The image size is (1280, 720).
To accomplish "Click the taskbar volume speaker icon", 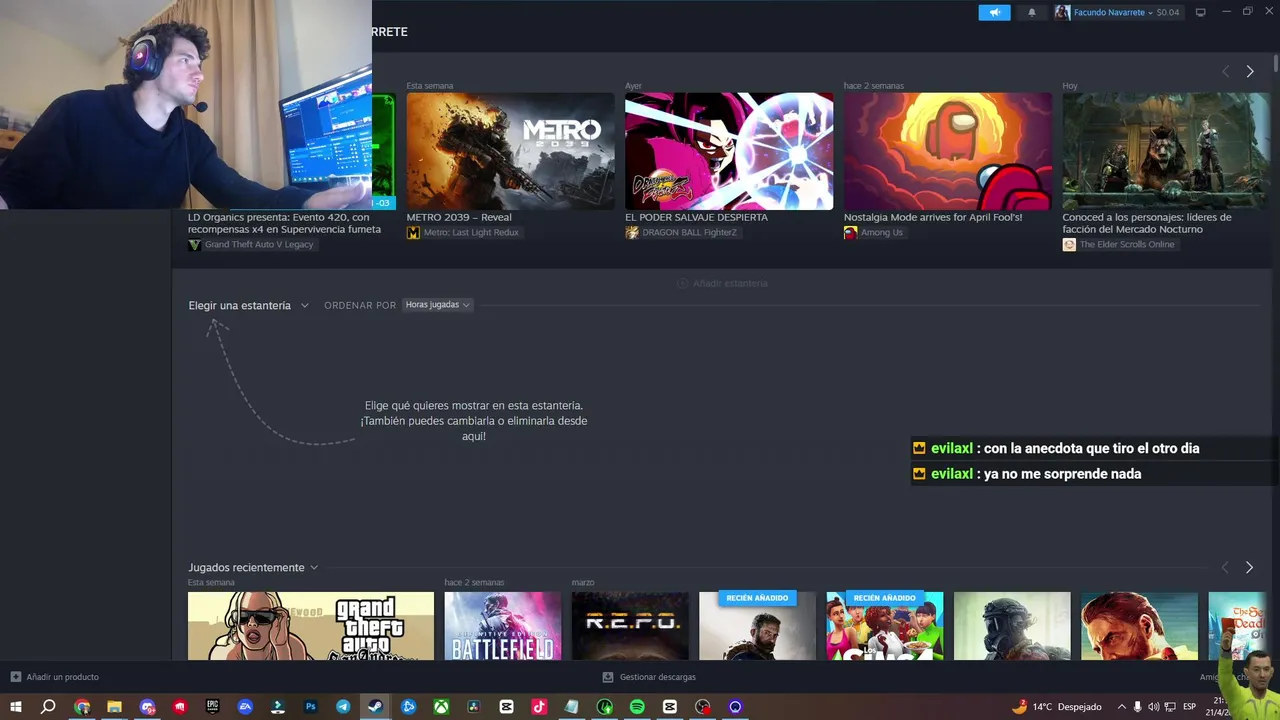I will click(1153, 706).
